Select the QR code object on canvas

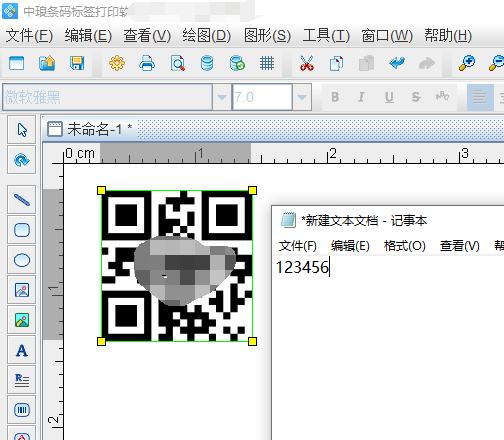[x=177, y=266]
